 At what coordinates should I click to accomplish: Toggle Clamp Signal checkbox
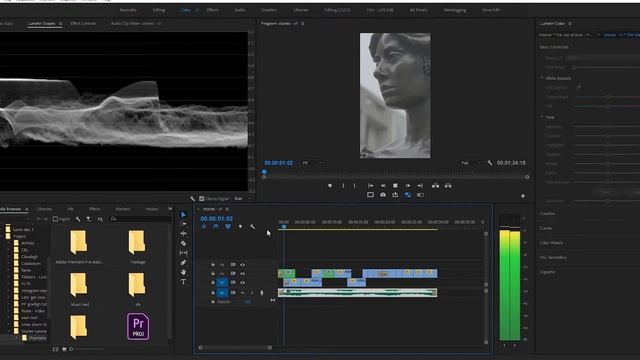pyautogui.click(x=202, y=199)
